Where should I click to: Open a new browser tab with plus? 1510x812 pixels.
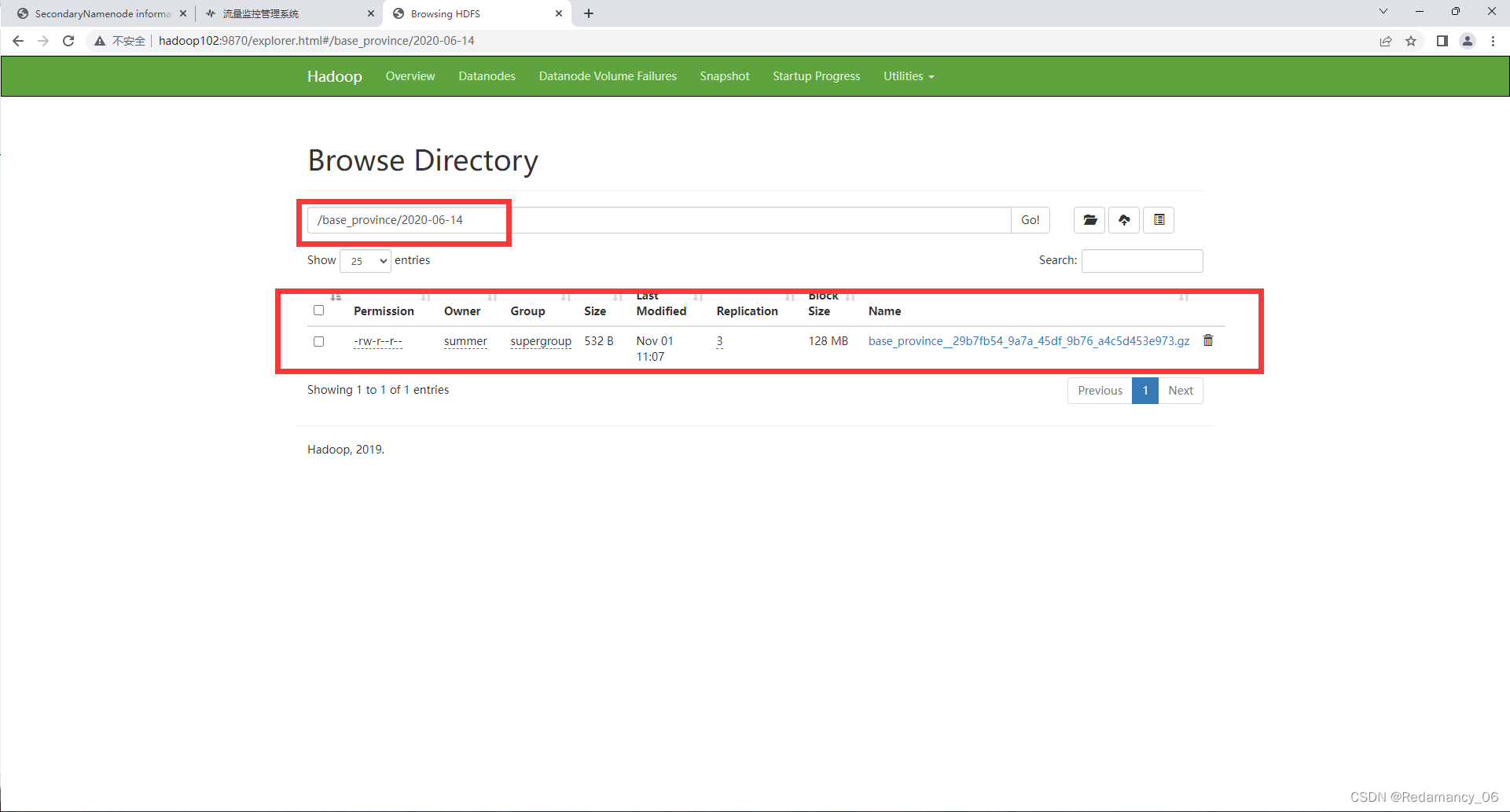589,13
